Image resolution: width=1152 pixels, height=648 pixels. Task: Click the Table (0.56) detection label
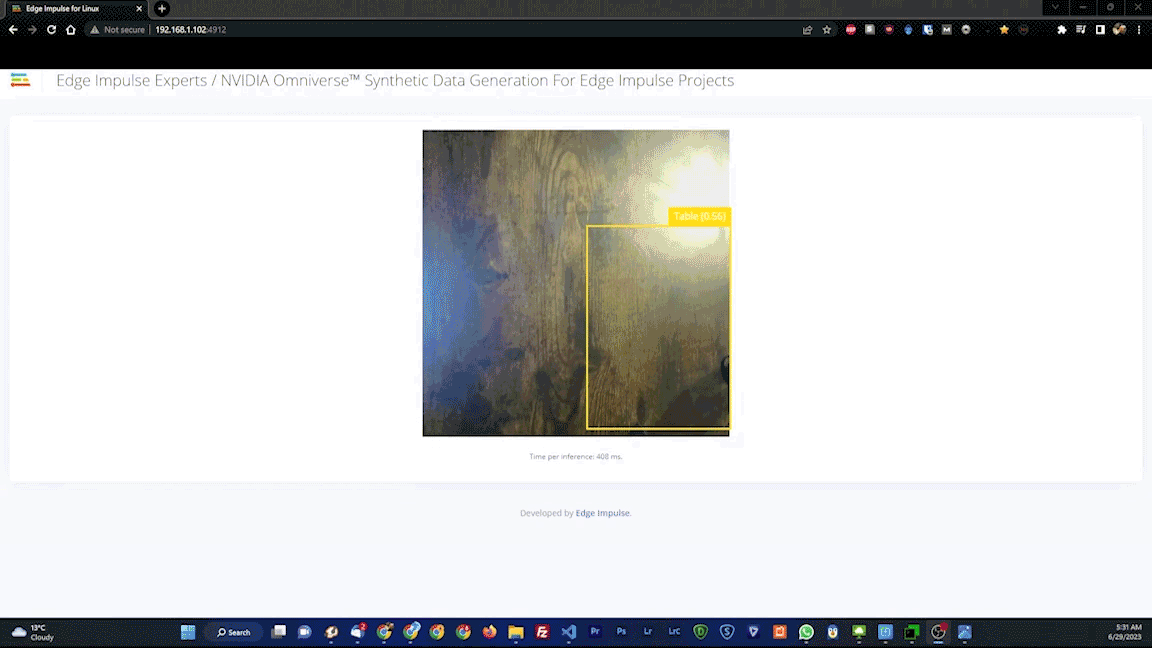coord(699,216)
